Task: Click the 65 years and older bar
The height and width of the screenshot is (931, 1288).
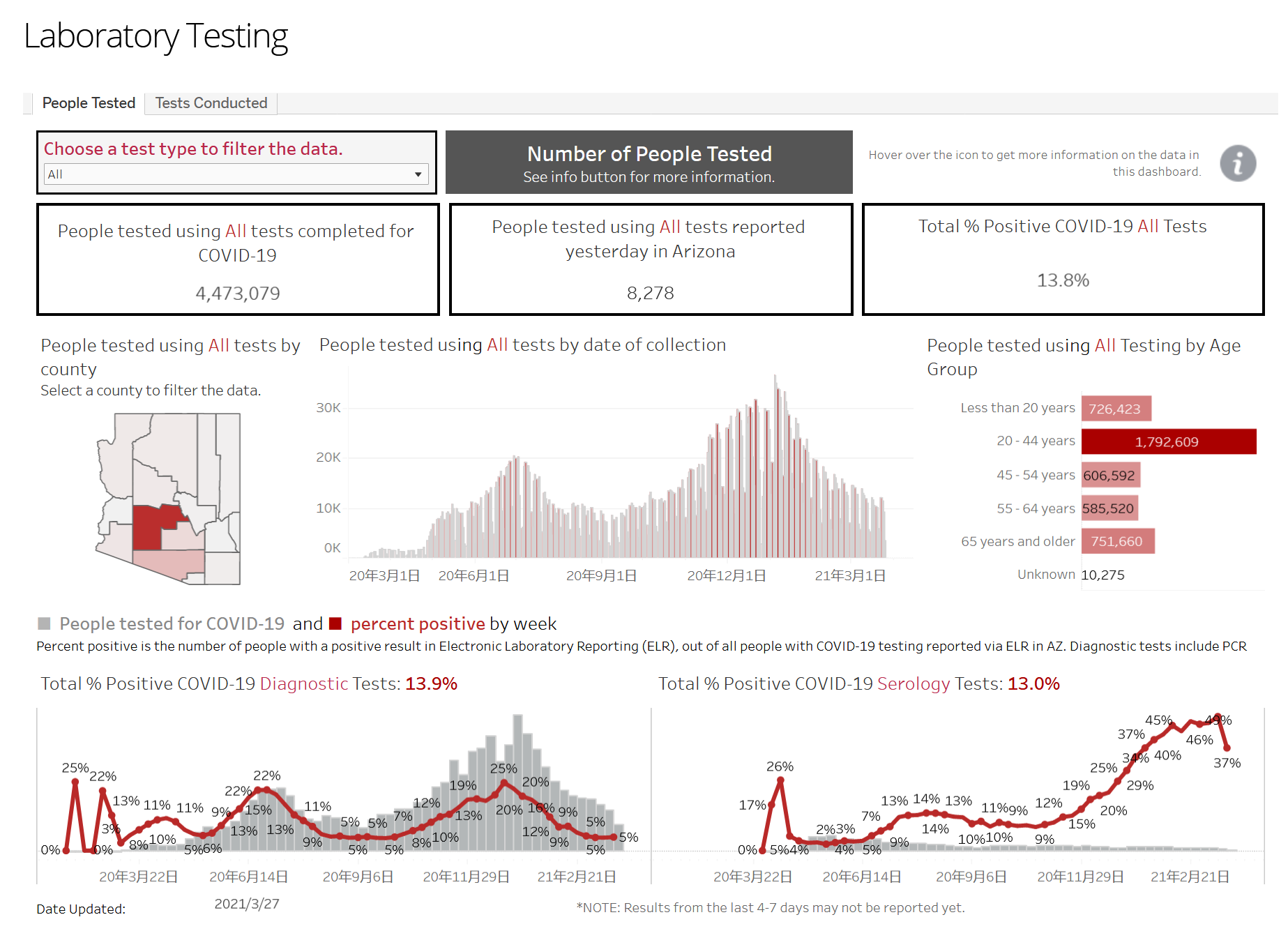Action: pyautogui.click(x=1117, y=541)
